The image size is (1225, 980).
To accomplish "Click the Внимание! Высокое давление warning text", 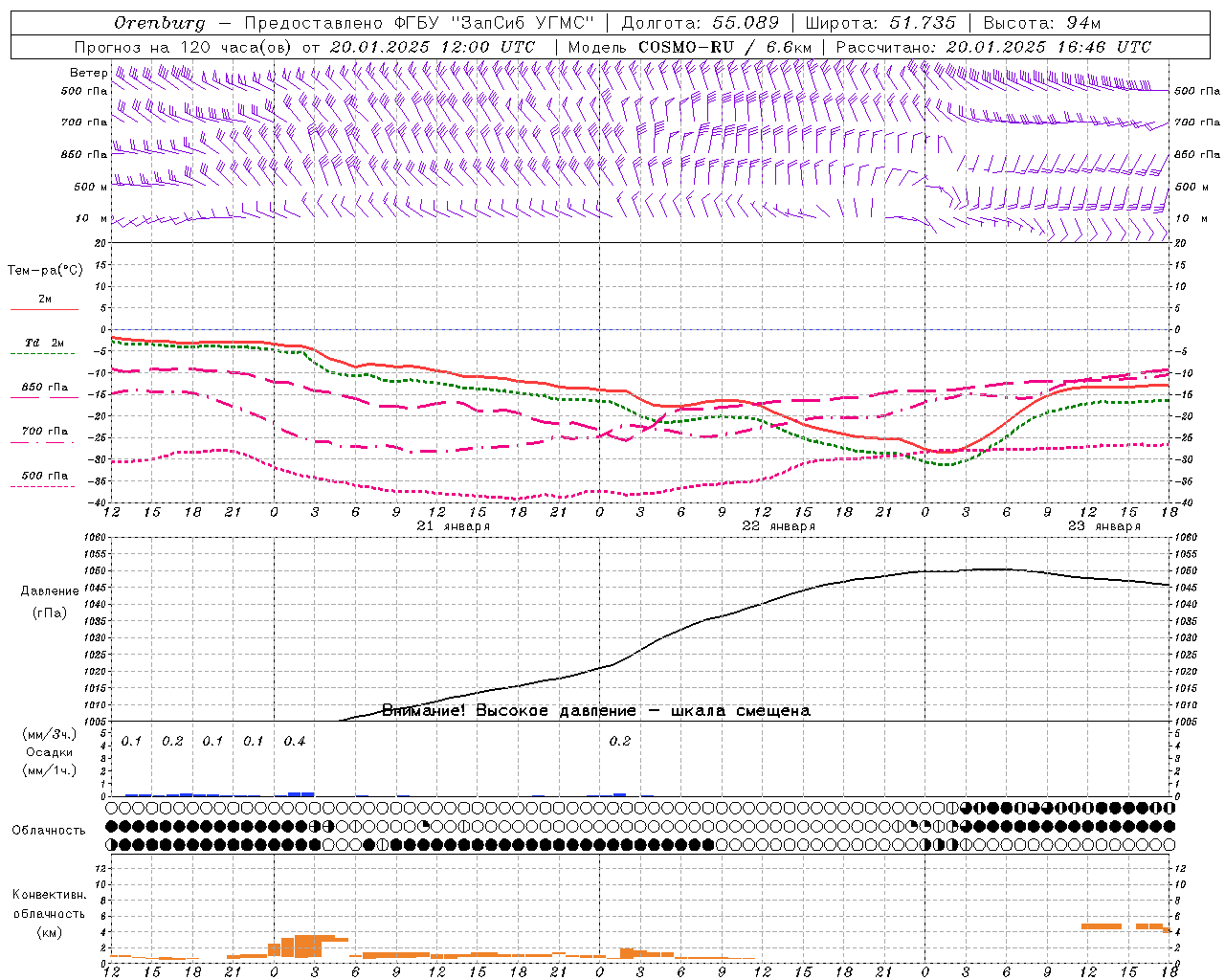I will (596, 710).
